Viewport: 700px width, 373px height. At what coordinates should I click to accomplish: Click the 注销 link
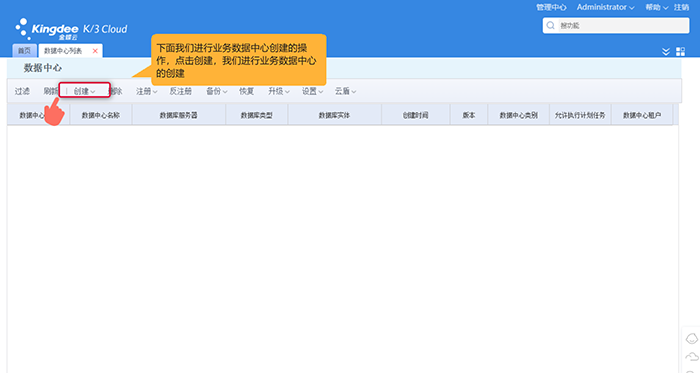[x=681, y=7]
